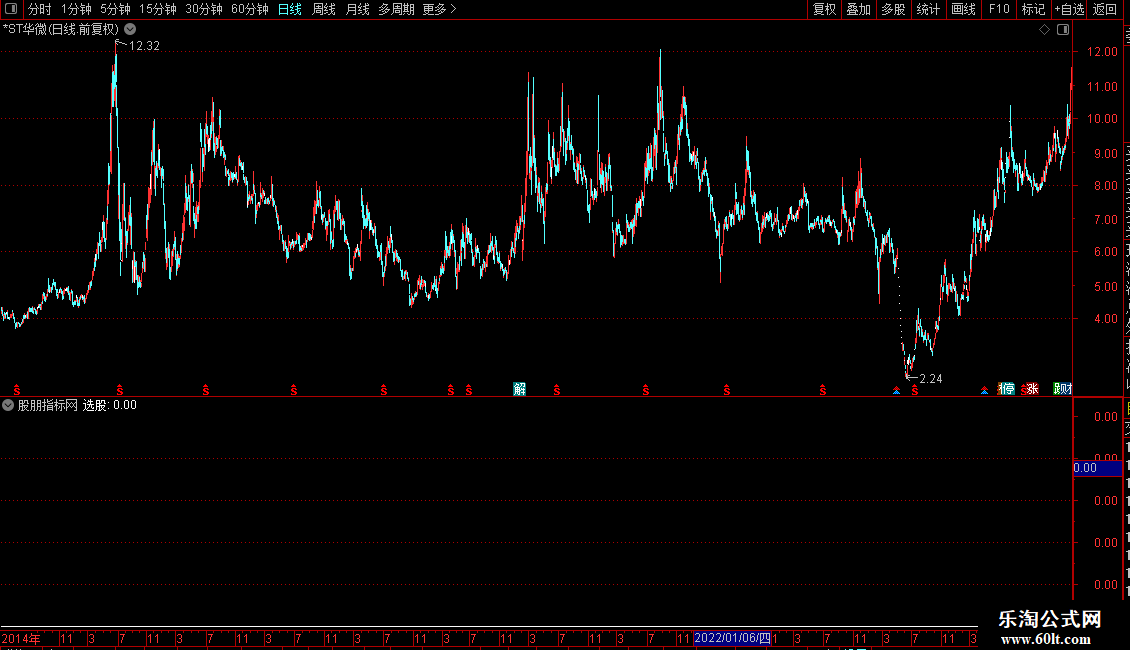Click the diamond icon above the price axis
The height and width of the screenshot is (650, 1130).
pyautogui.click(x=1044, y=30)
